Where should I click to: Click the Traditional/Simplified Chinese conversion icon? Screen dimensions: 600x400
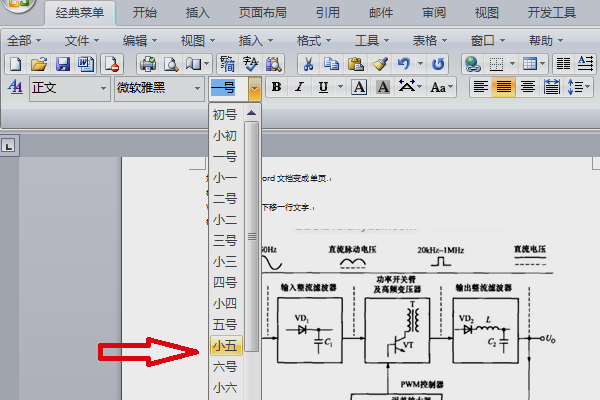click(x=227, y=64)
